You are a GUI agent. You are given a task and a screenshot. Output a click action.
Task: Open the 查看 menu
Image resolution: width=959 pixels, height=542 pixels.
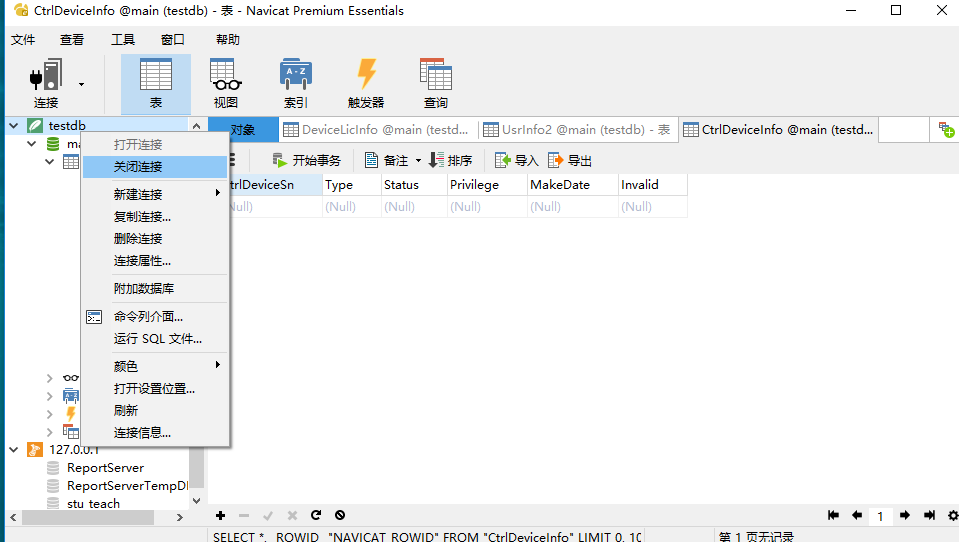(72, 40)
